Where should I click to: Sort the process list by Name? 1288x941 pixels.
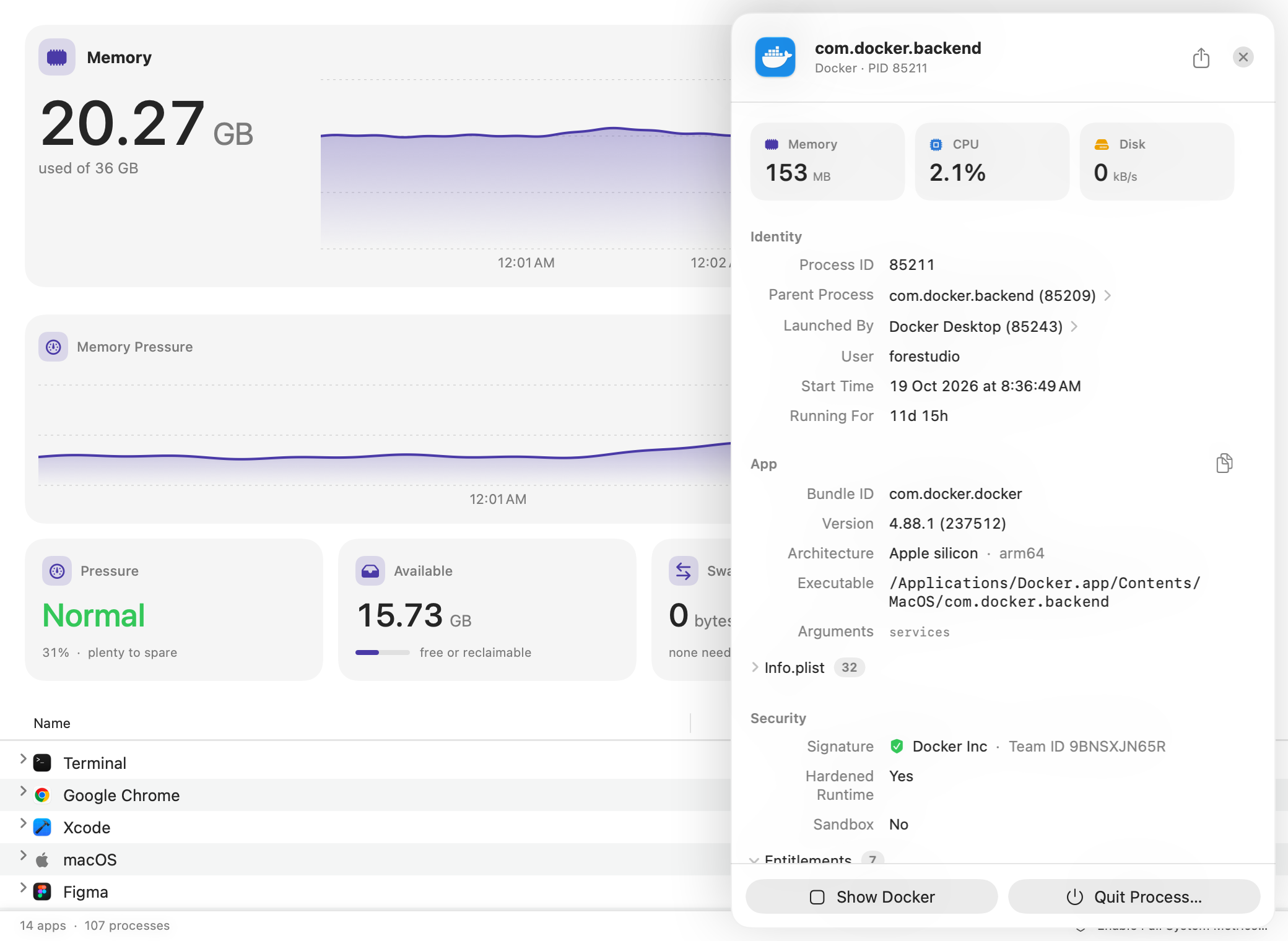pyautogui.click(x=52, y=723)
